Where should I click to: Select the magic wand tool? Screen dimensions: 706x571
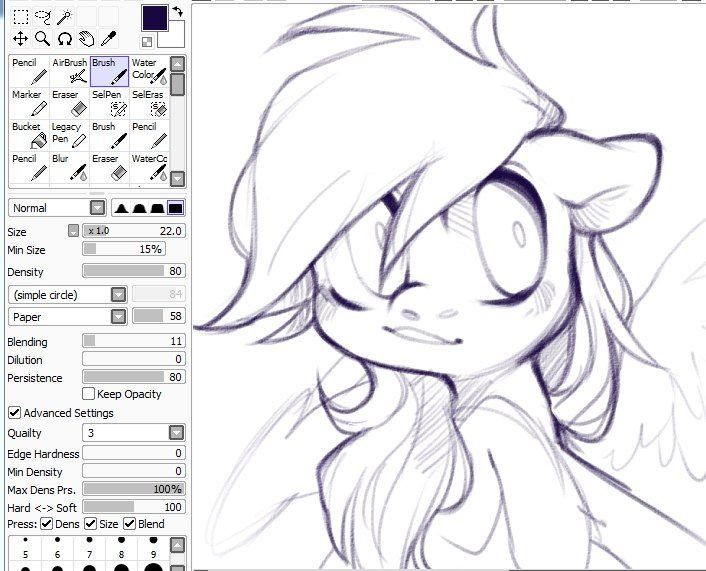click(x=65, y=17)
